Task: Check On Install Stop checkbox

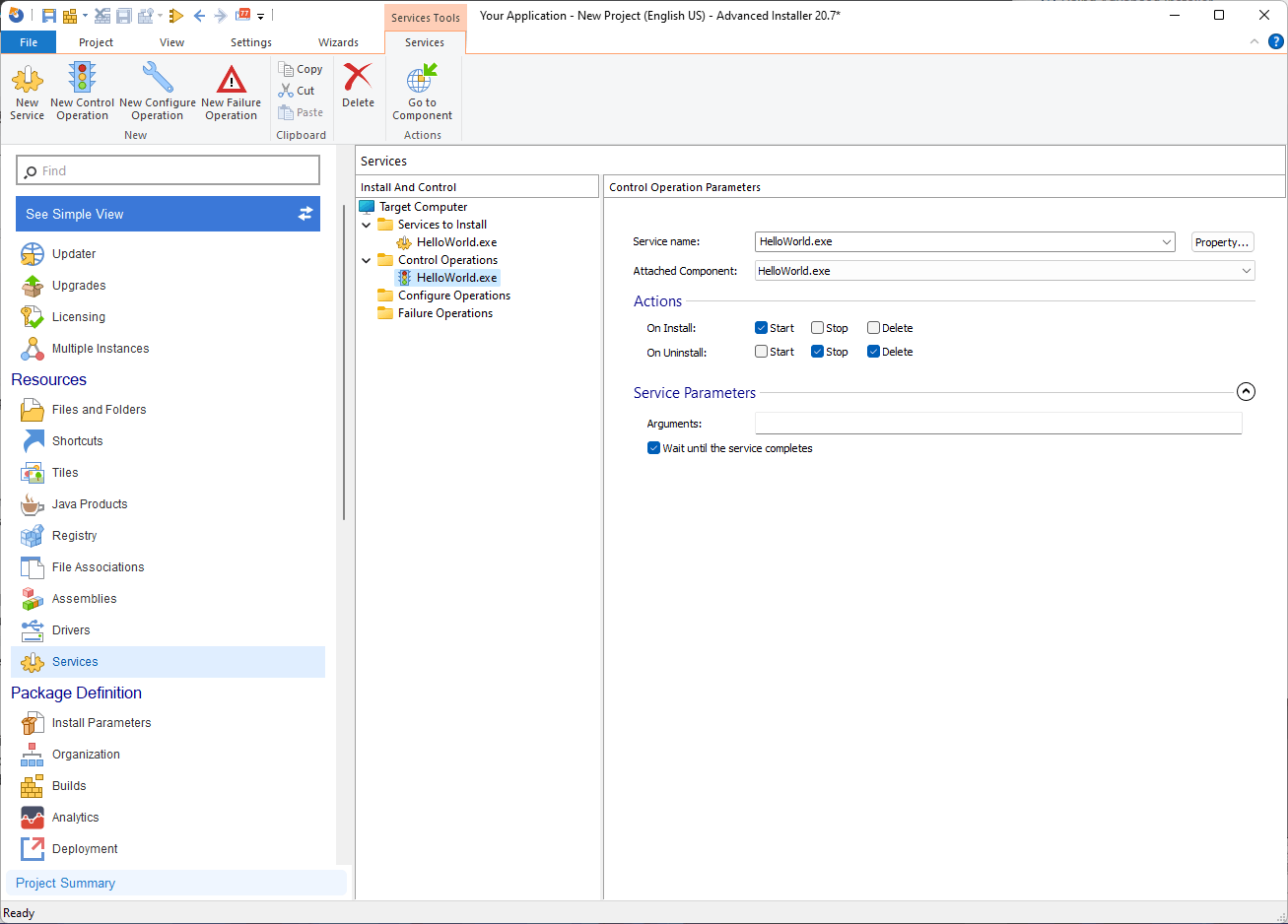Action: (817, 328)
